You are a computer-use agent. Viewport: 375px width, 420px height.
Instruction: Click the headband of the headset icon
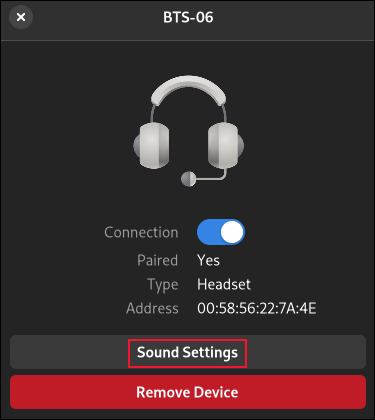pyautogui.click(x=189, y=90)
